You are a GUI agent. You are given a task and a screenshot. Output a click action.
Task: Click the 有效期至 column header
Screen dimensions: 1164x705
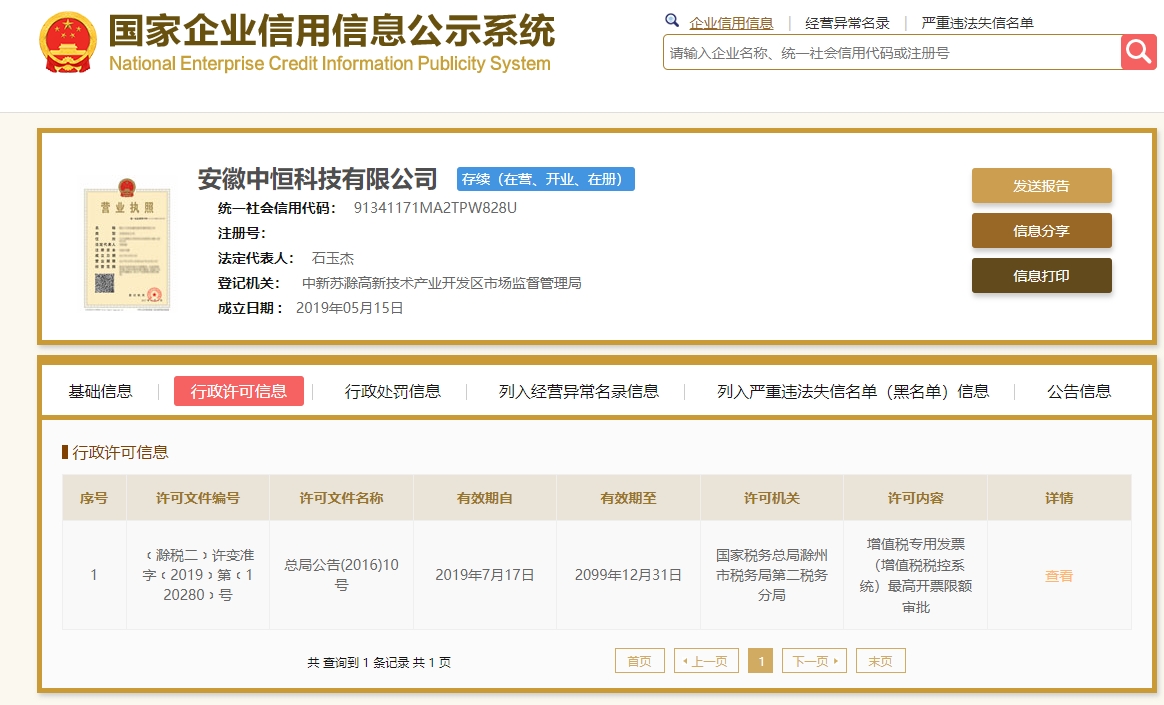point(629,498)
